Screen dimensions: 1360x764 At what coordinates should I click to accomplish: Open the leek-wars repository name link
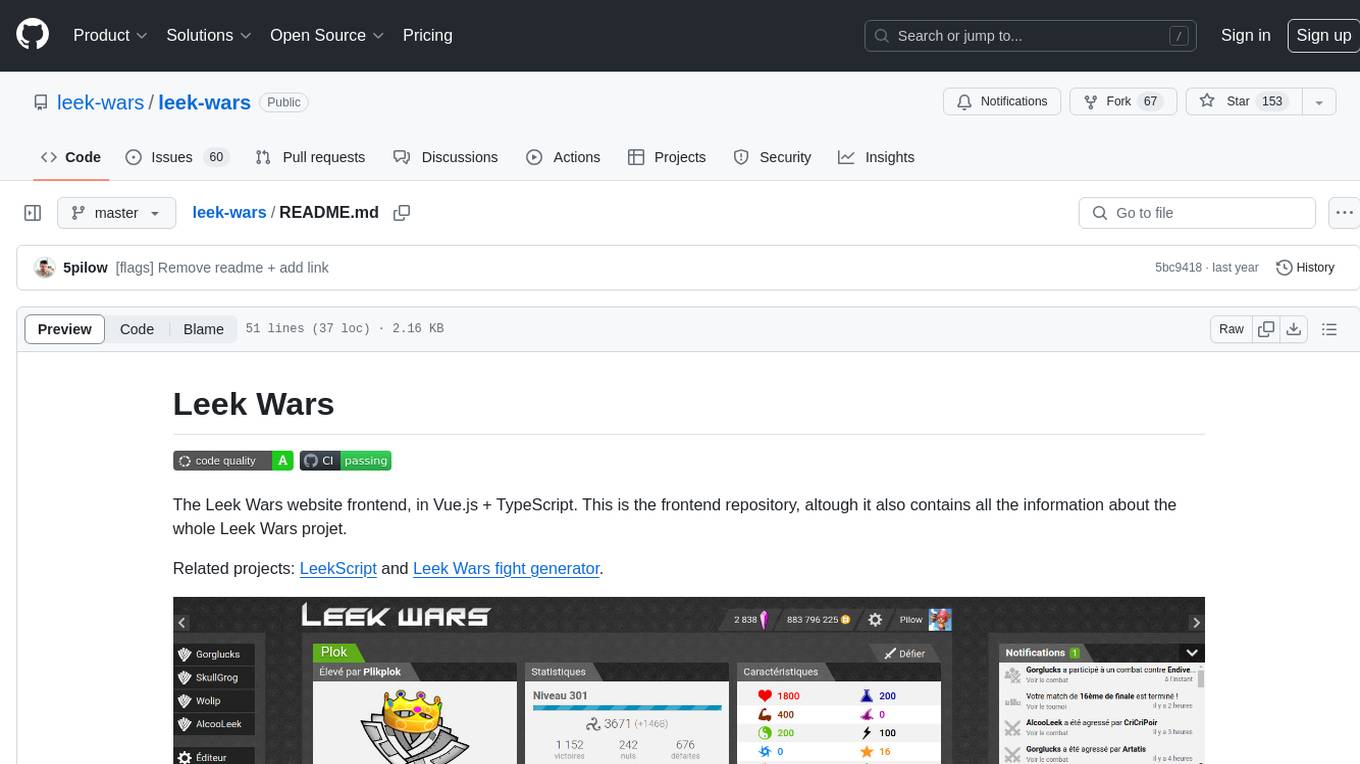(x=204, y=102)
